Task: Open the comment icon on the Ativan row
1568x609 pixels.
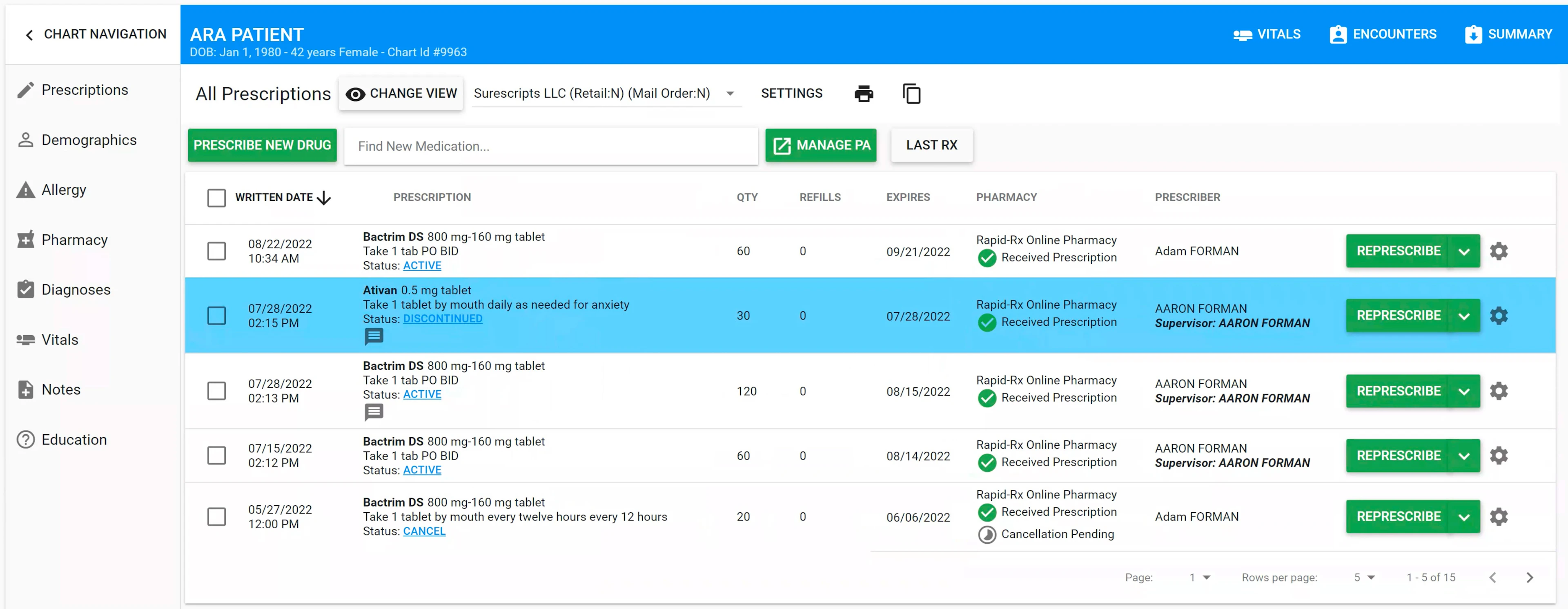Action: pos(374,336)
